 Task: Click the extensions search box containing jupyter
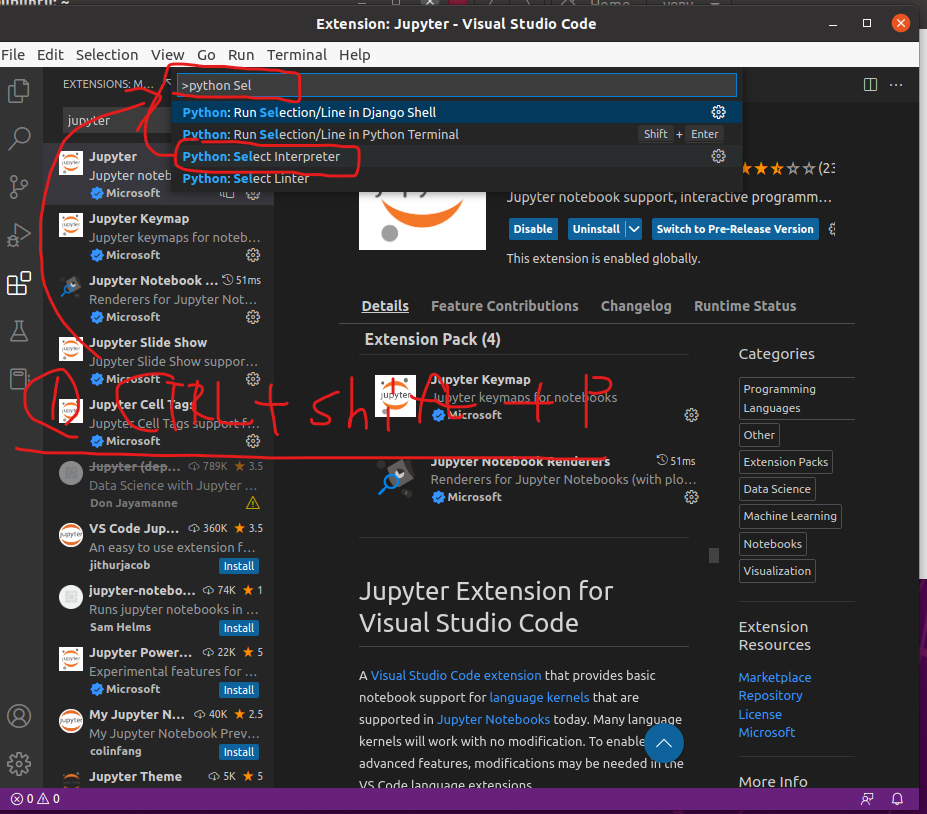117,121
